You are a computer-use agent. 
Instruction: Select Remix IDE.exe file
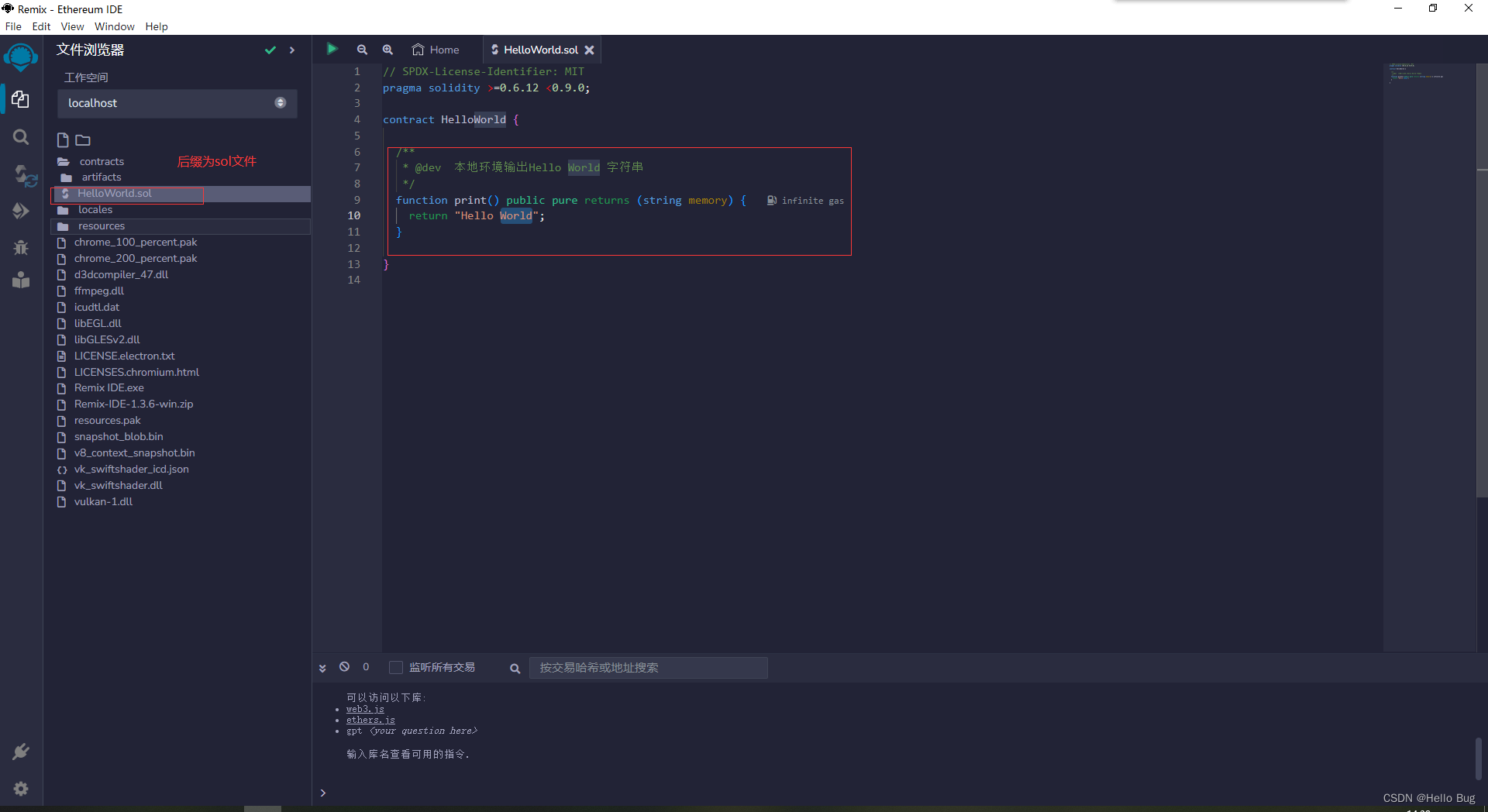[109, 388]
